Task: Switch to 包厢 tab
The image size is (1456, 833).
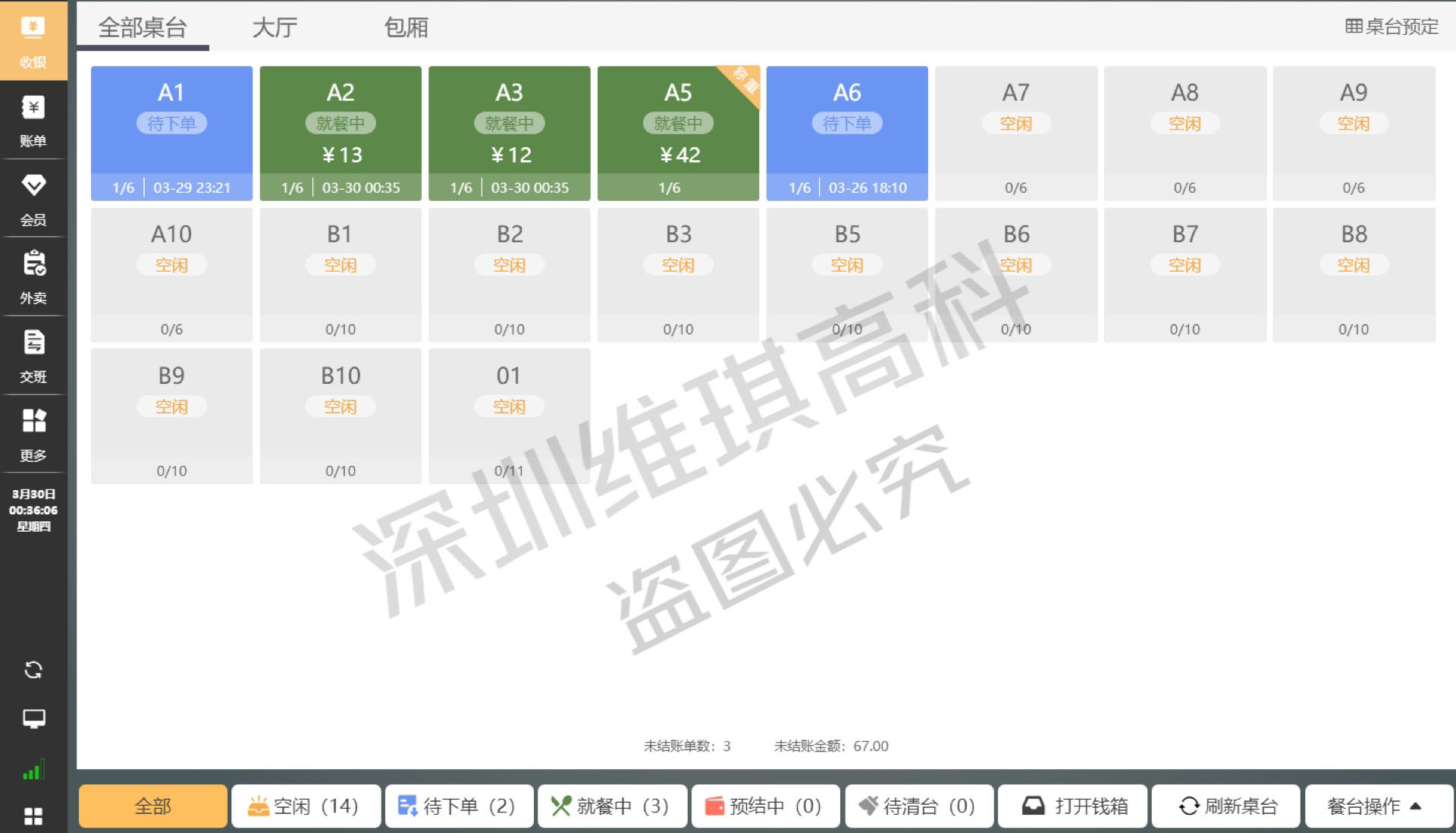Action: pyautogui.click(x=406, y=27)
